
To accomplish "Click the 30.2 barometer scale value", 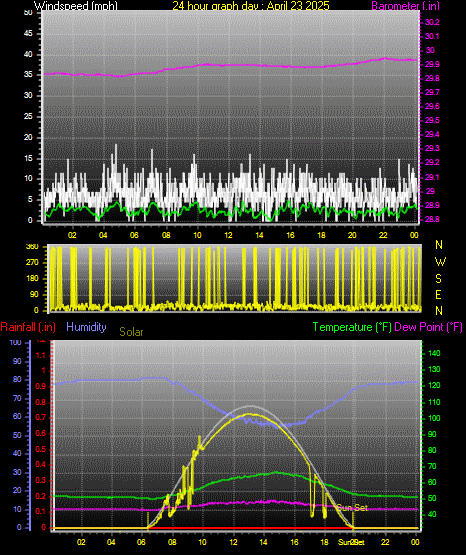I will click(x=432, y=22).
